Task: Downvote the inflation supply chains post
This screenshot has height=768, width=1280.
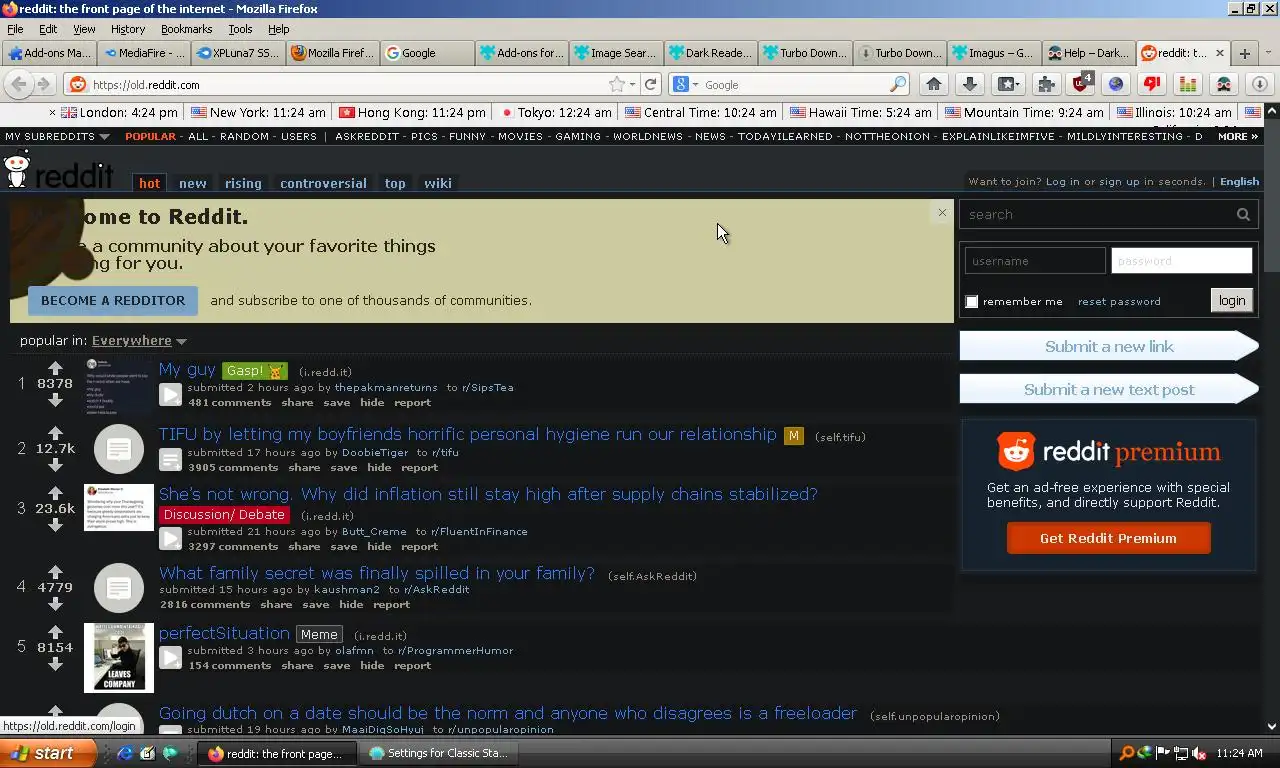Action: click(x=55, y=525)
